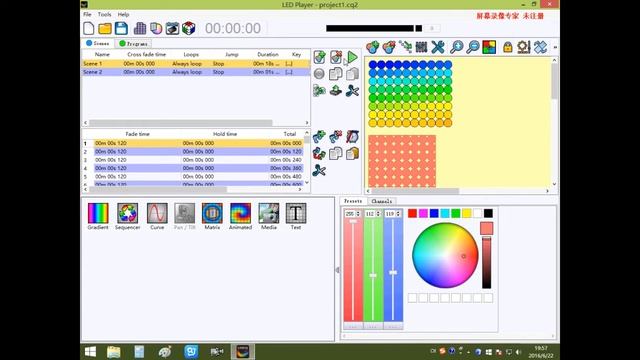Zoom out of the fixture layout
The image size is (640, 360).
pyautogui.click(x=473, y=47)
